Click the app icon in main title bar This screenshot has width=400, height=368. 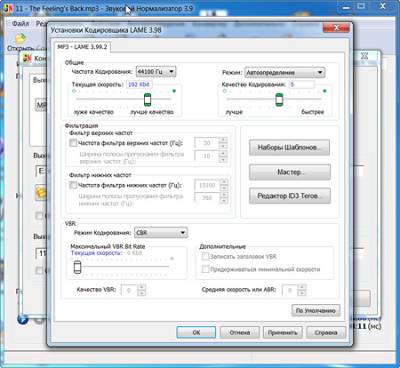[x=7, y=8]
